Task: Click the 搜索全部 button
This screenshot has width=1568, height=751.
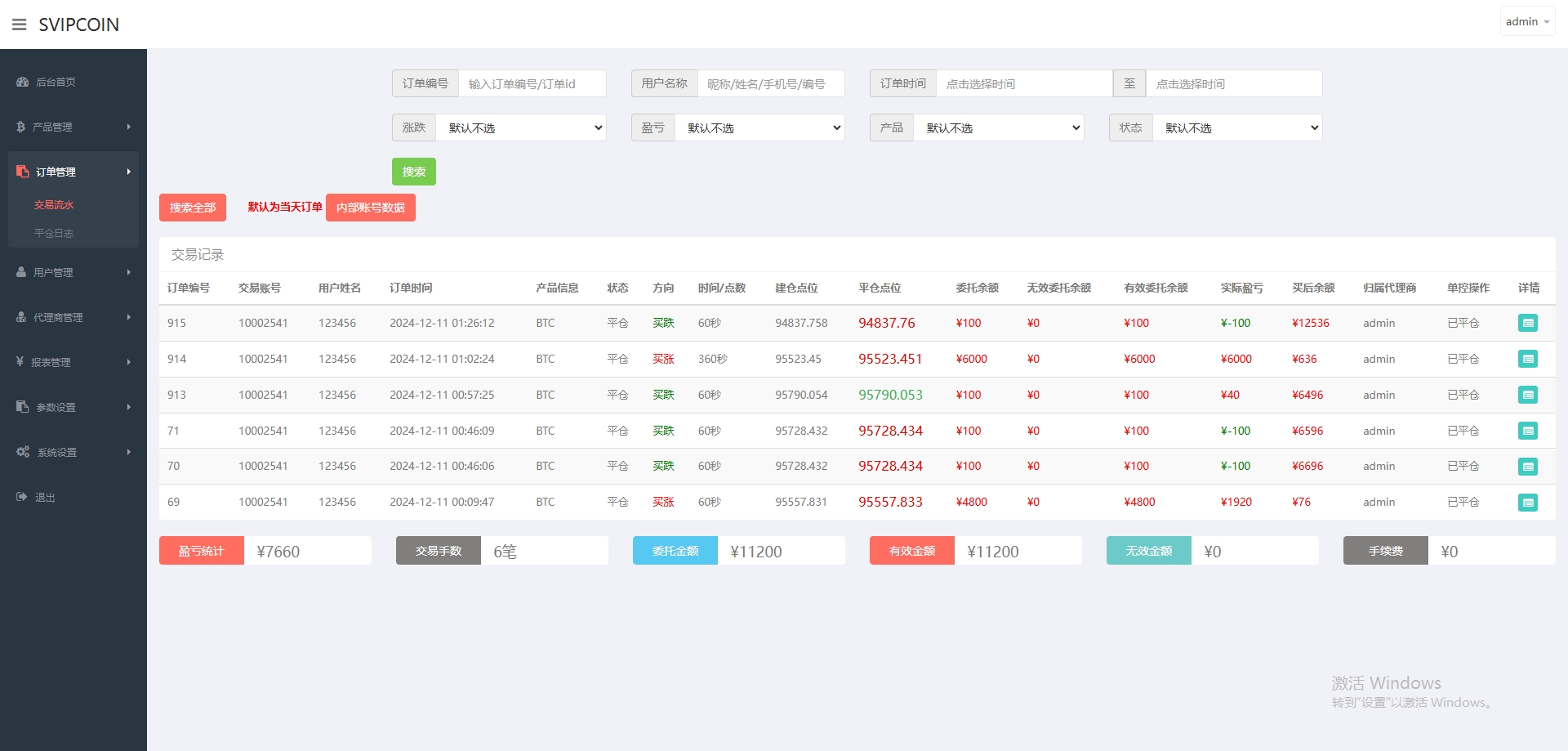Action: click(x=193, y=208)
